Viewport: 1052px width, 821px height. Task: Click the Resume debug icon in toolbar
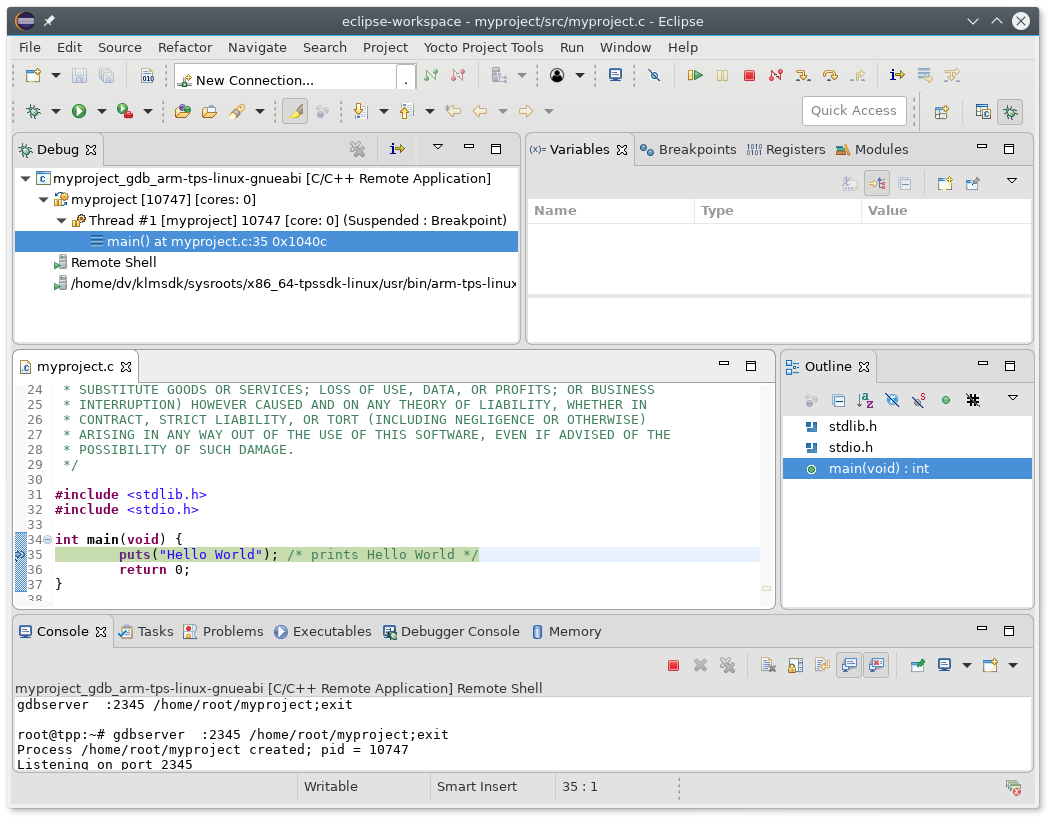pos(695,75)
